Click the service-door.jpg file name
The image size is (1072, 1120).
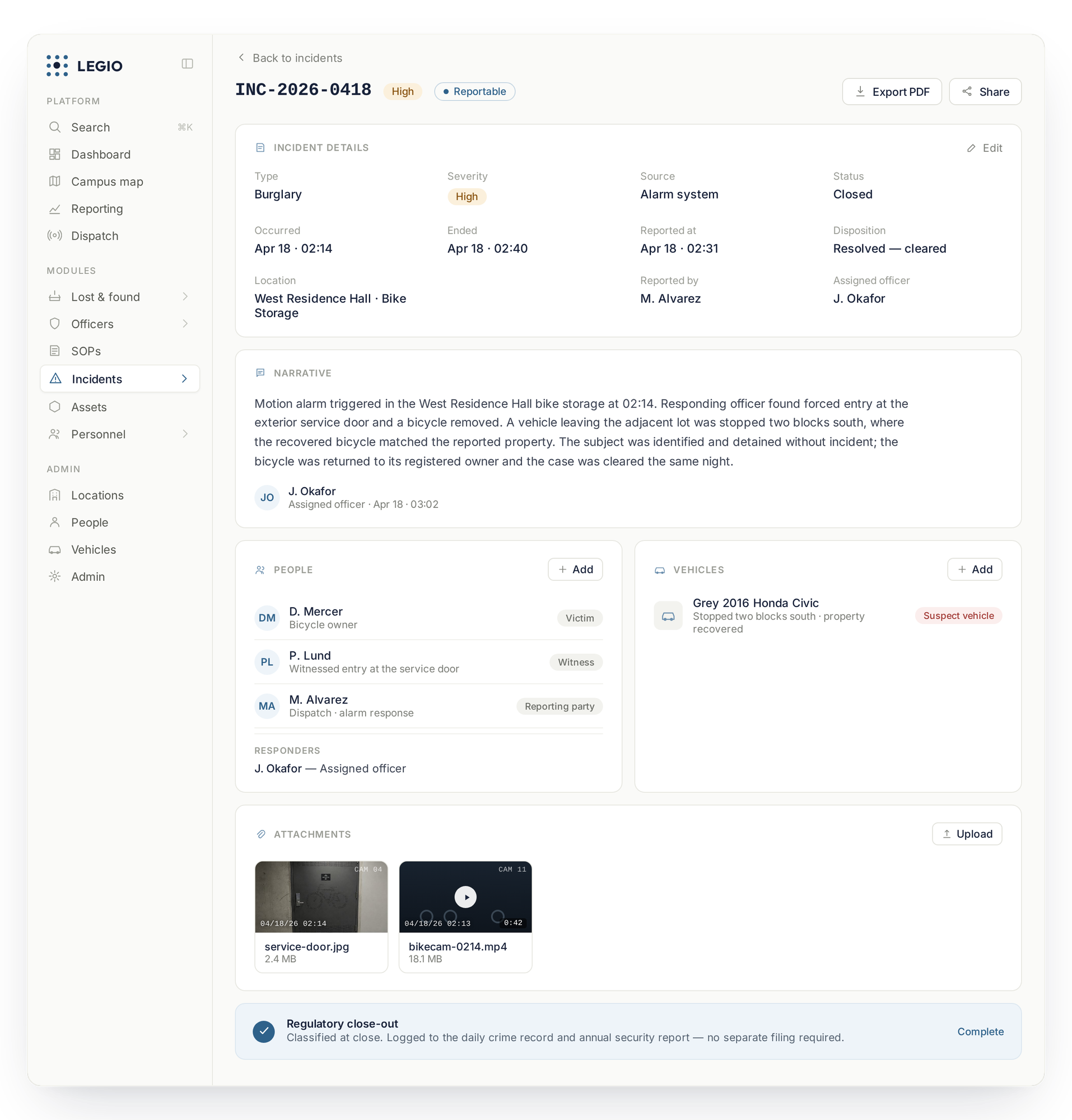pyautogui.click(x=307, y=946)
